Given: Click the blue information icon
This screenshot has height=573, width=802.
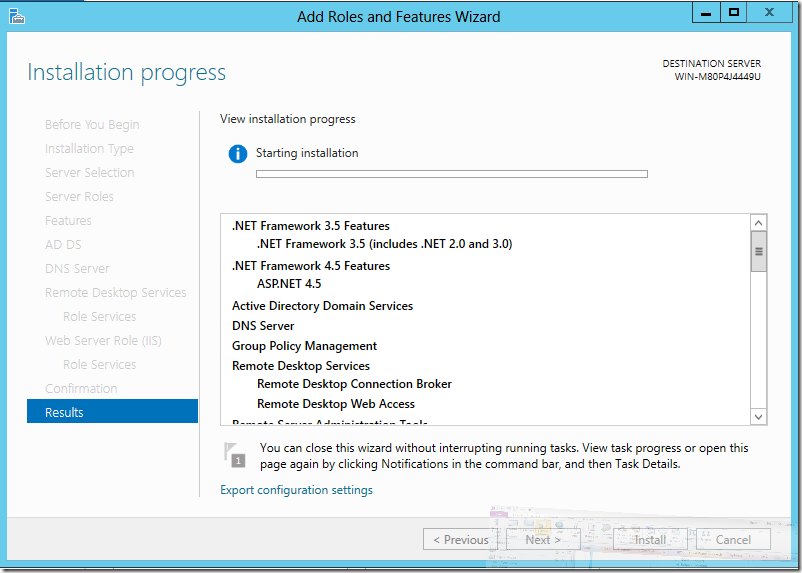Looking at the screenshot, I should [x=237, y=154].
